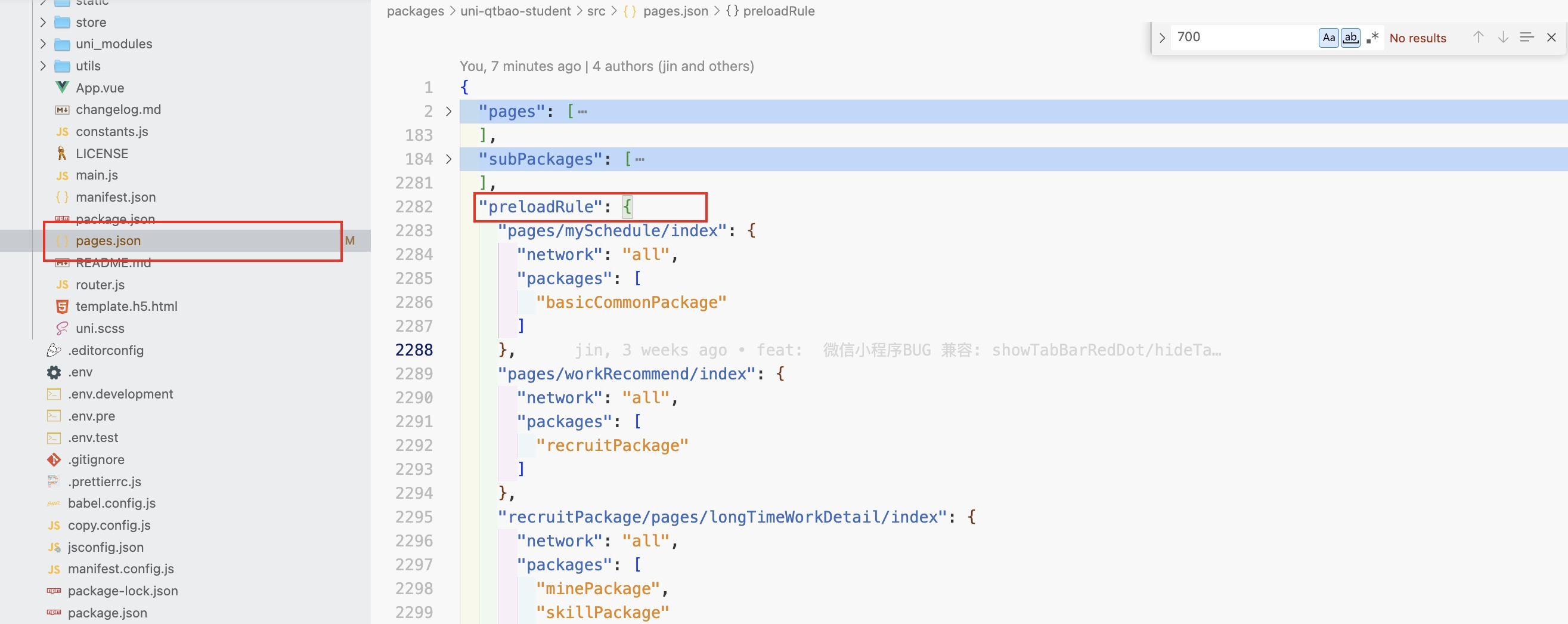The width and height of the screenshot is (1568, 624).
Task: Unfold the "subPackages" array at line 184
Action: tap(448, 159)
